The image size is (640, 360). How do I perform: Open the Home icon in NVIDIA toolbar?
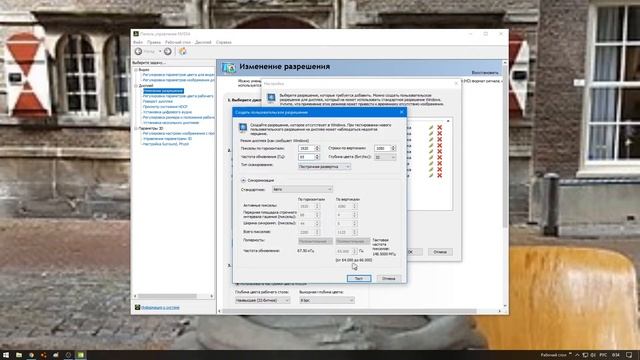coord(182,51)
